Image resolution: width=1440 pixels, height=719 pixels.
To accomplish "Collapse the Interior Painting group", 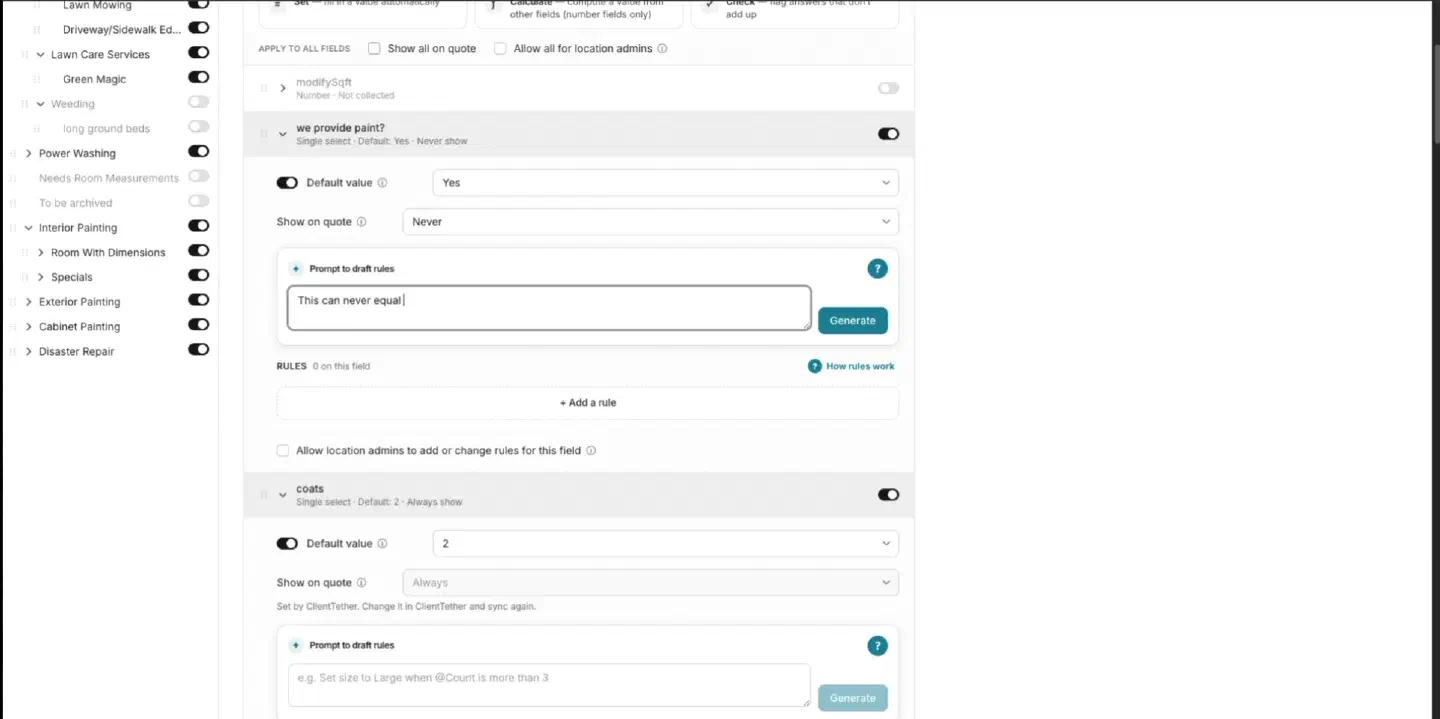I will pos(29,228).
